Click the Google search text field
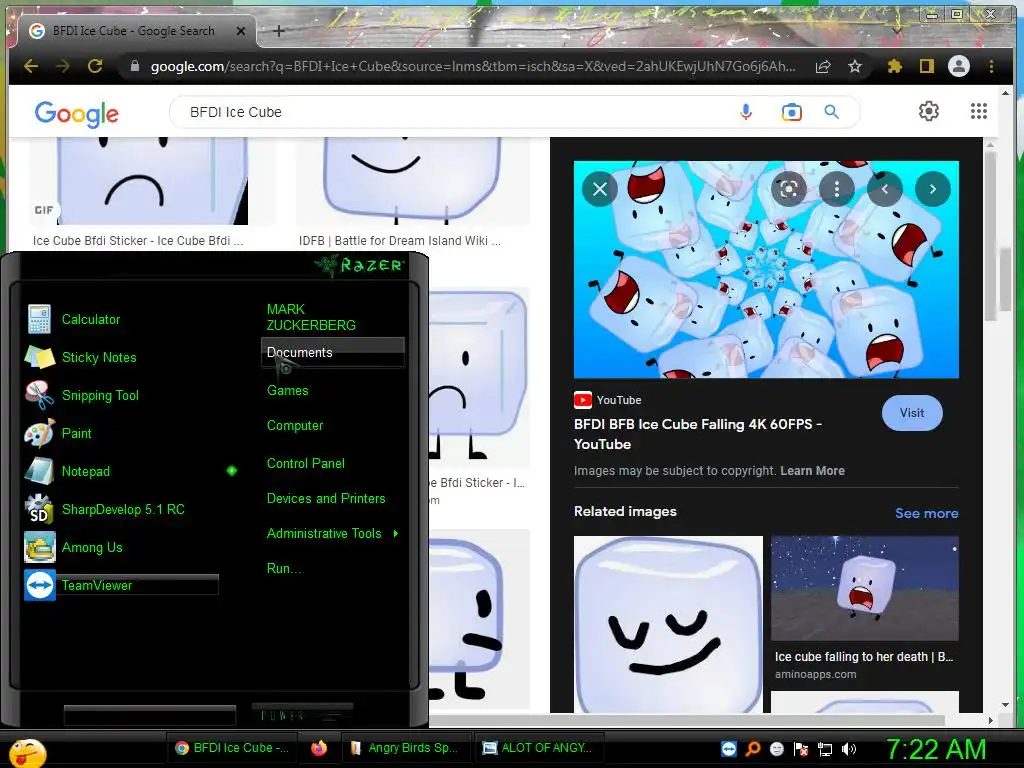Viewport: 1024px width, 768px height. 457,112
